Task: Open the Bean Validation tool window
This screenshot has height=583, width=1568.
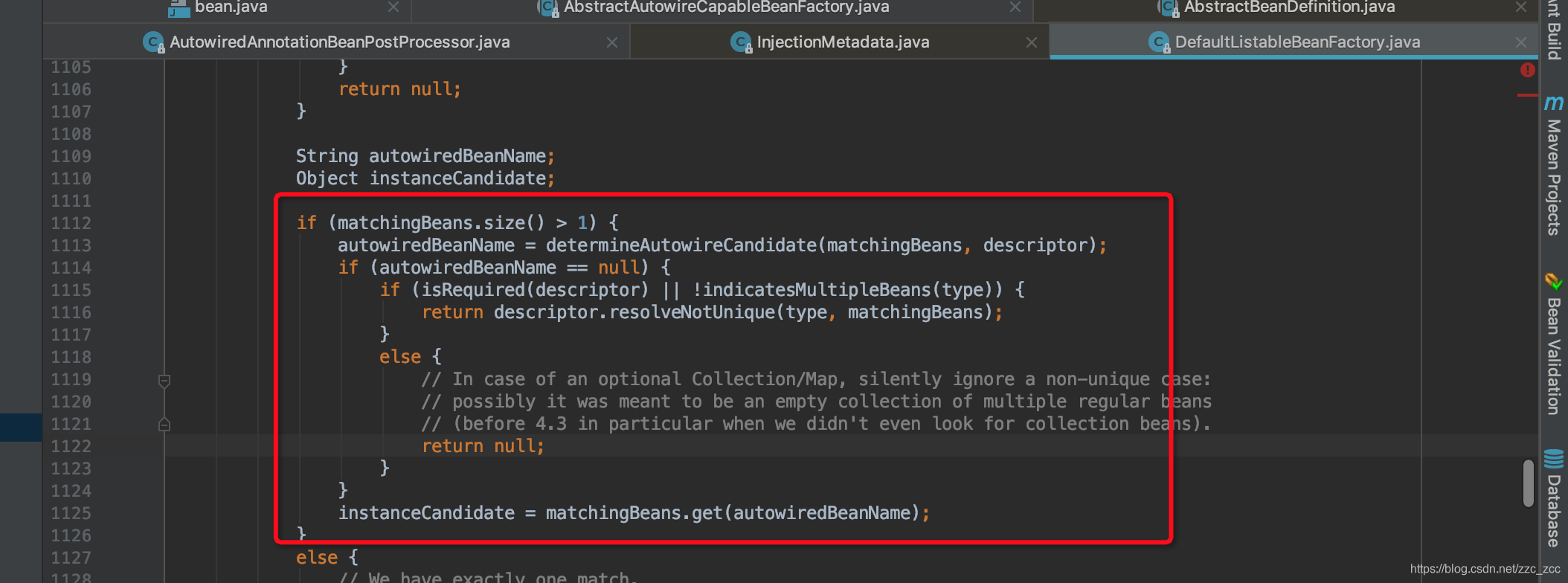Action: click(x=1554, y=344)
